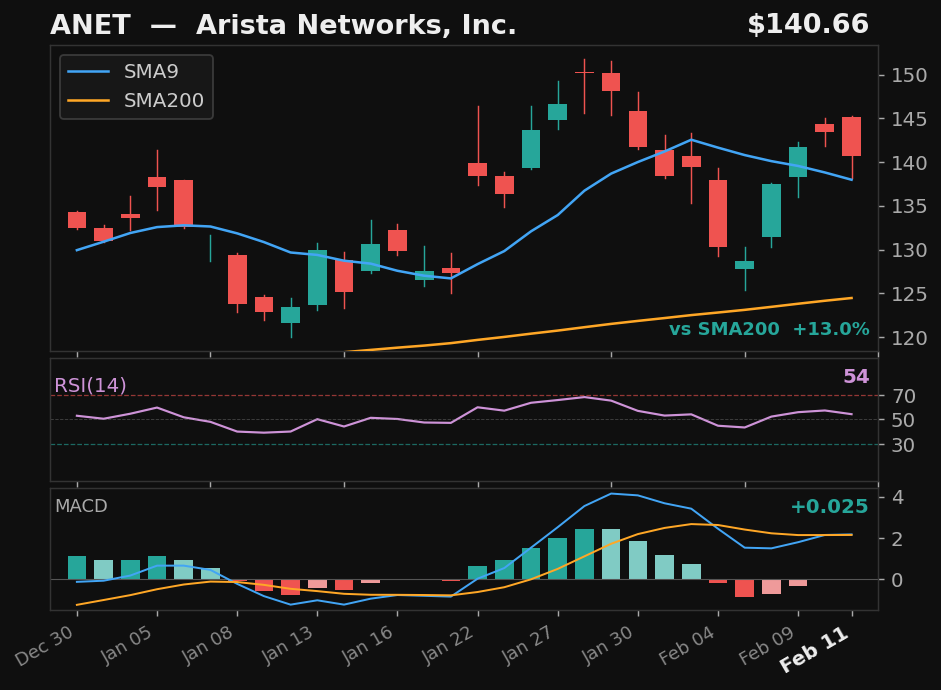Click the first red candlestick on Dec 30
This screenshot has height=690, width=941.
pos(77,220)
